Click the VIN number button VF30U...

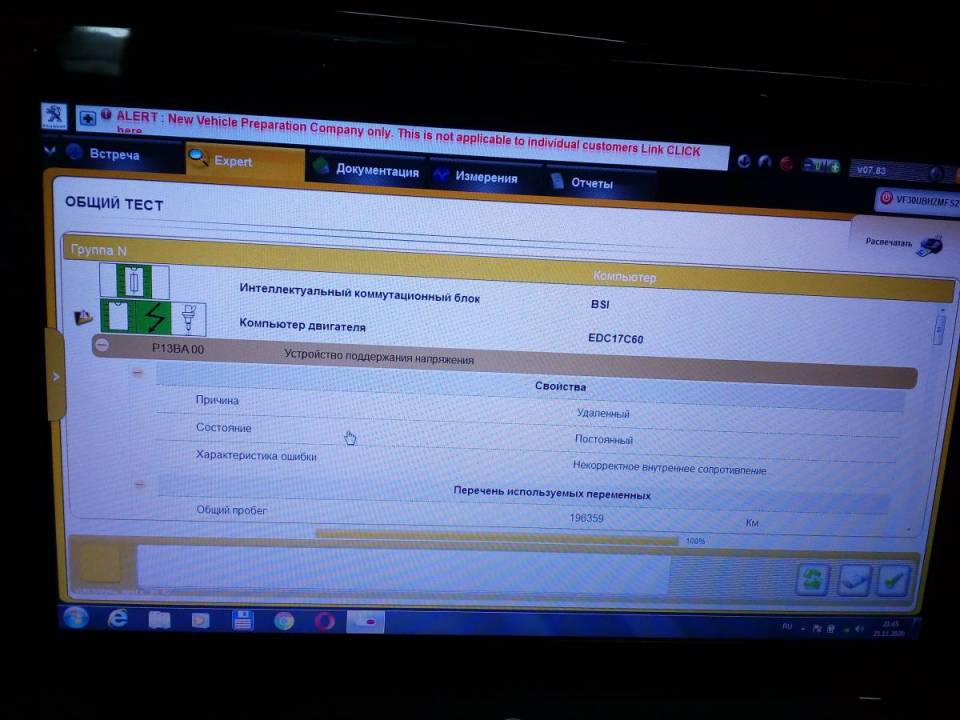[x=916, y=199]
